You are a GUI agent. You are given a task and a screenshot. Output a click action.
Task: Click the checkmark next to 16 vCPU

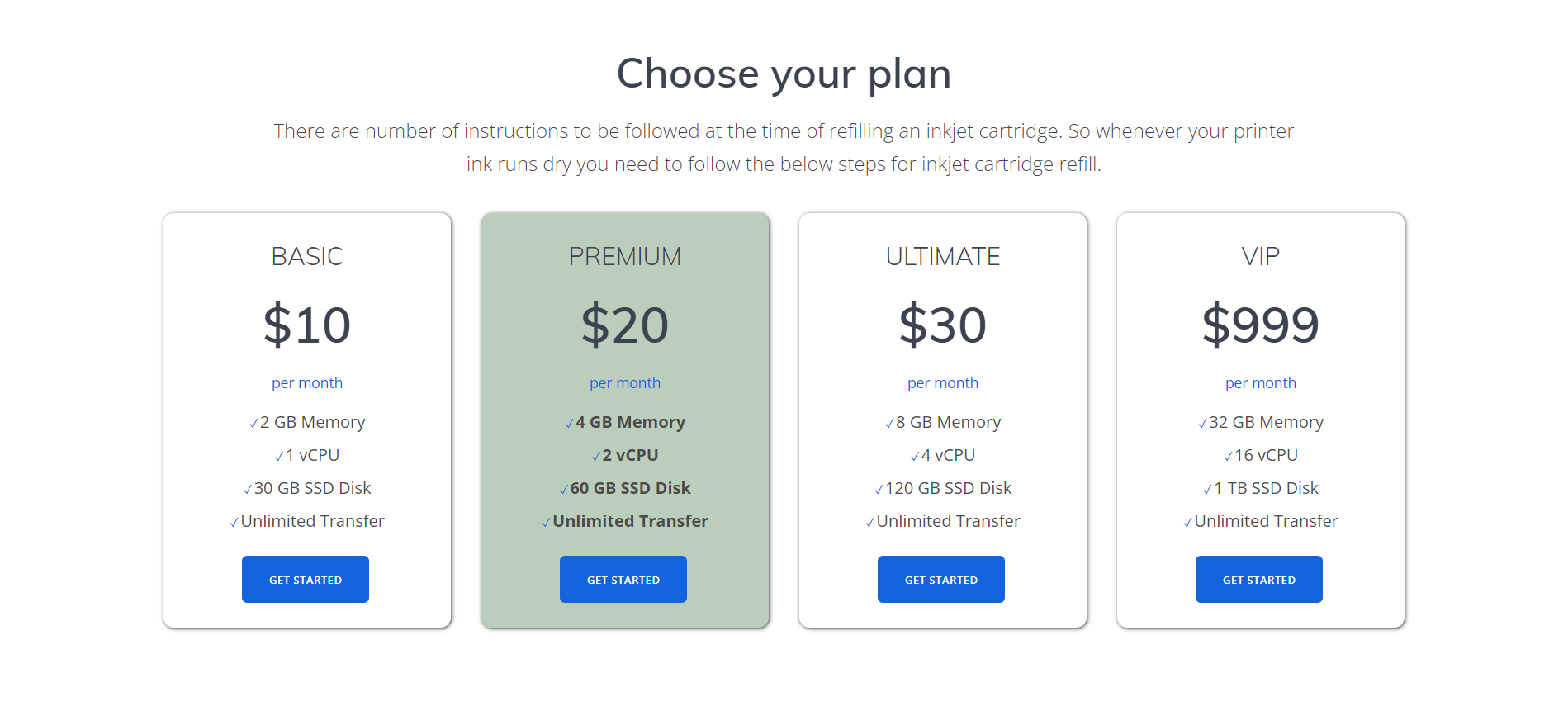(x=1228, y=457)
